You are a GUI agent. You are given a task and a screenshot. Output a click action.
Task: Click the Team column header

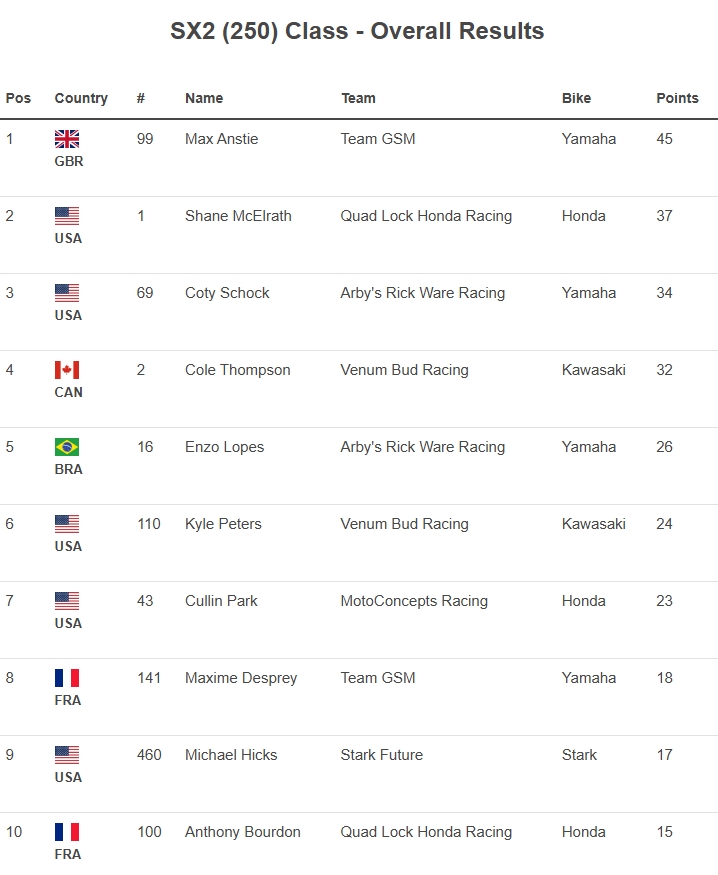click(x=358, y=98)
